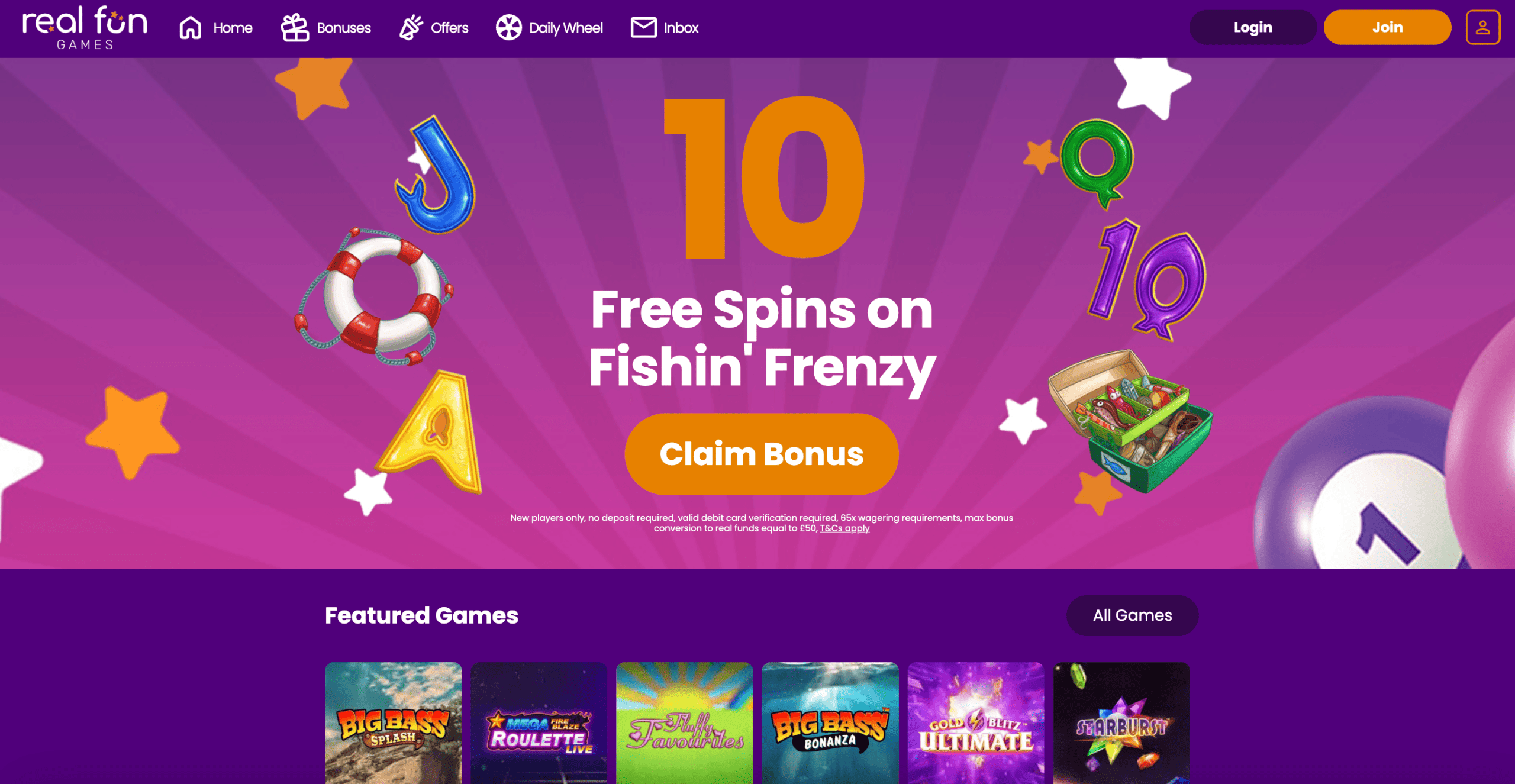This screenshot has height=784, width=1515.
Task: Navigate to Home in the top menu
Action: point(233,27)
